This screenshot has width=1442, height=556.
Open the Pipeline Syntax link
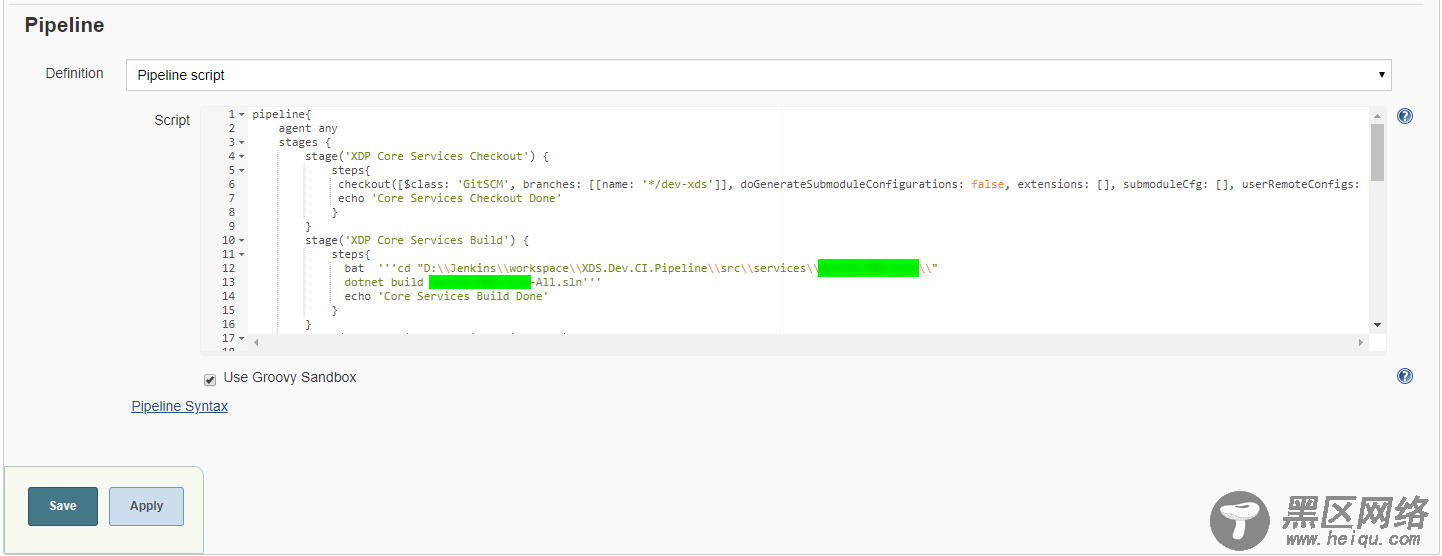[180, 406]
